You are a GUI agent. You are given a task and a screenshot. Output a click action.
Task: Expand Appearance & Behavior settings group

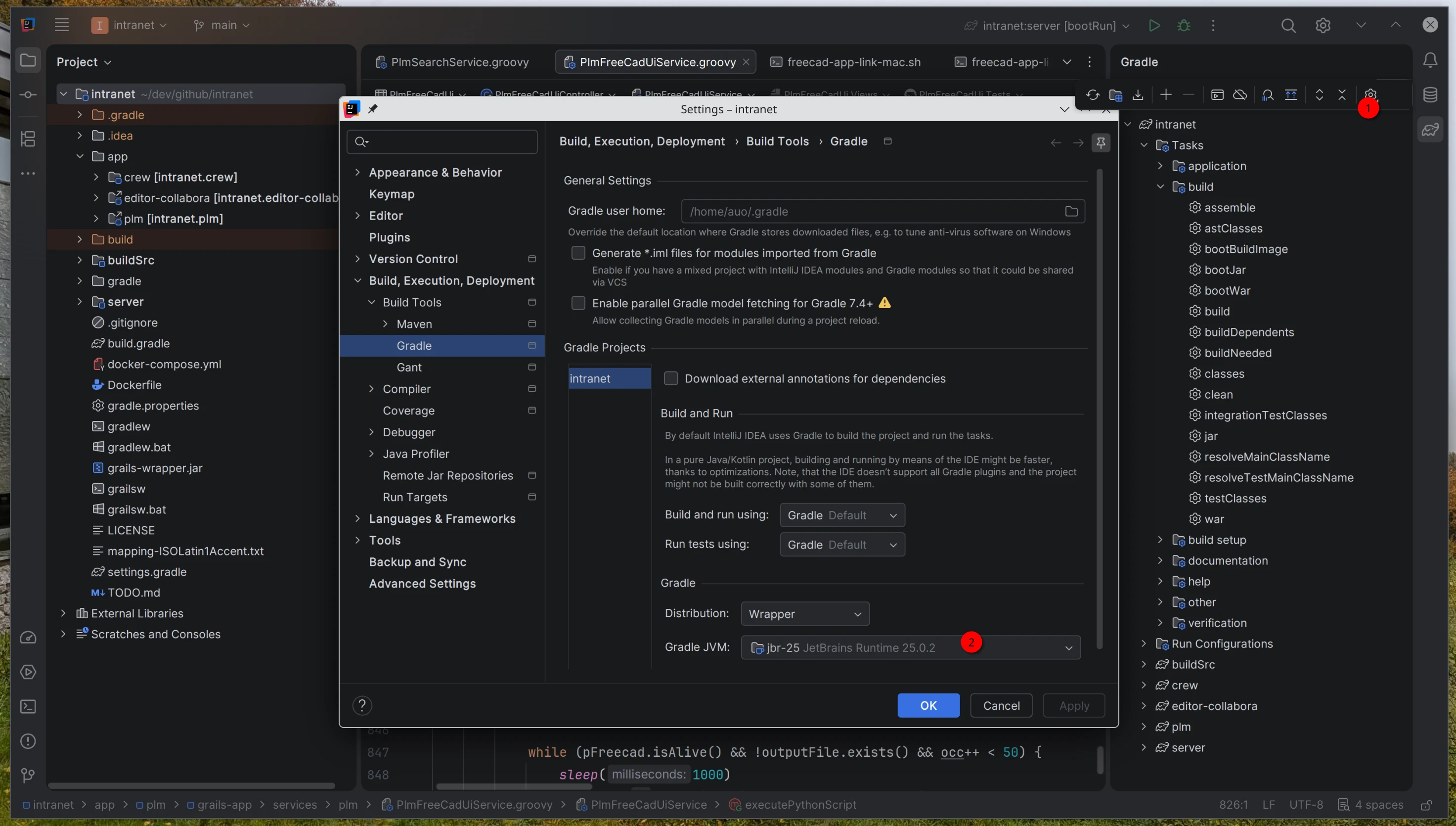(x=357, y=172)
